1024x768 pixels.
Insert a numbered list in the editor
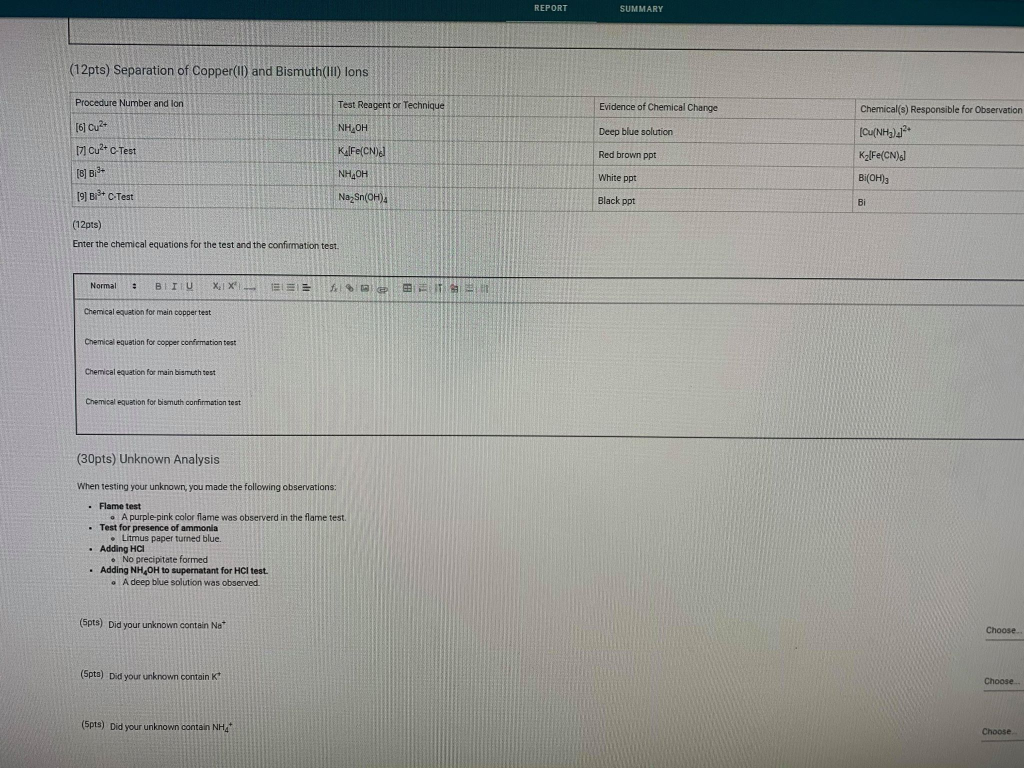click(276, 287)
